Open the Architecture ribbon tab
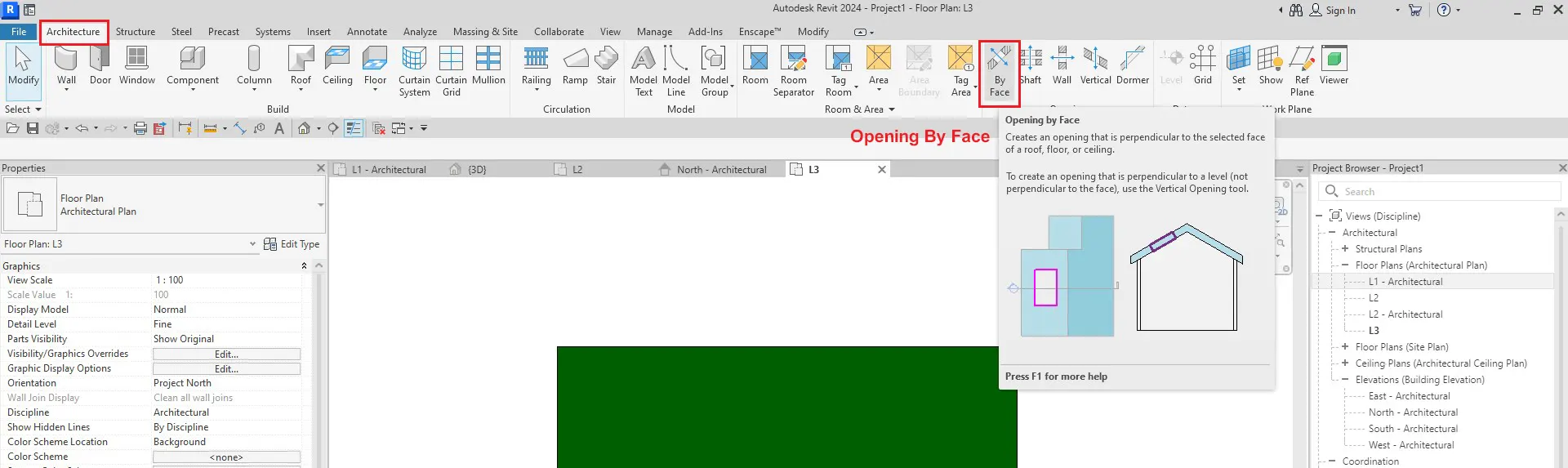This screenshot has width=1568, height=468. click(x=73, y=32)
